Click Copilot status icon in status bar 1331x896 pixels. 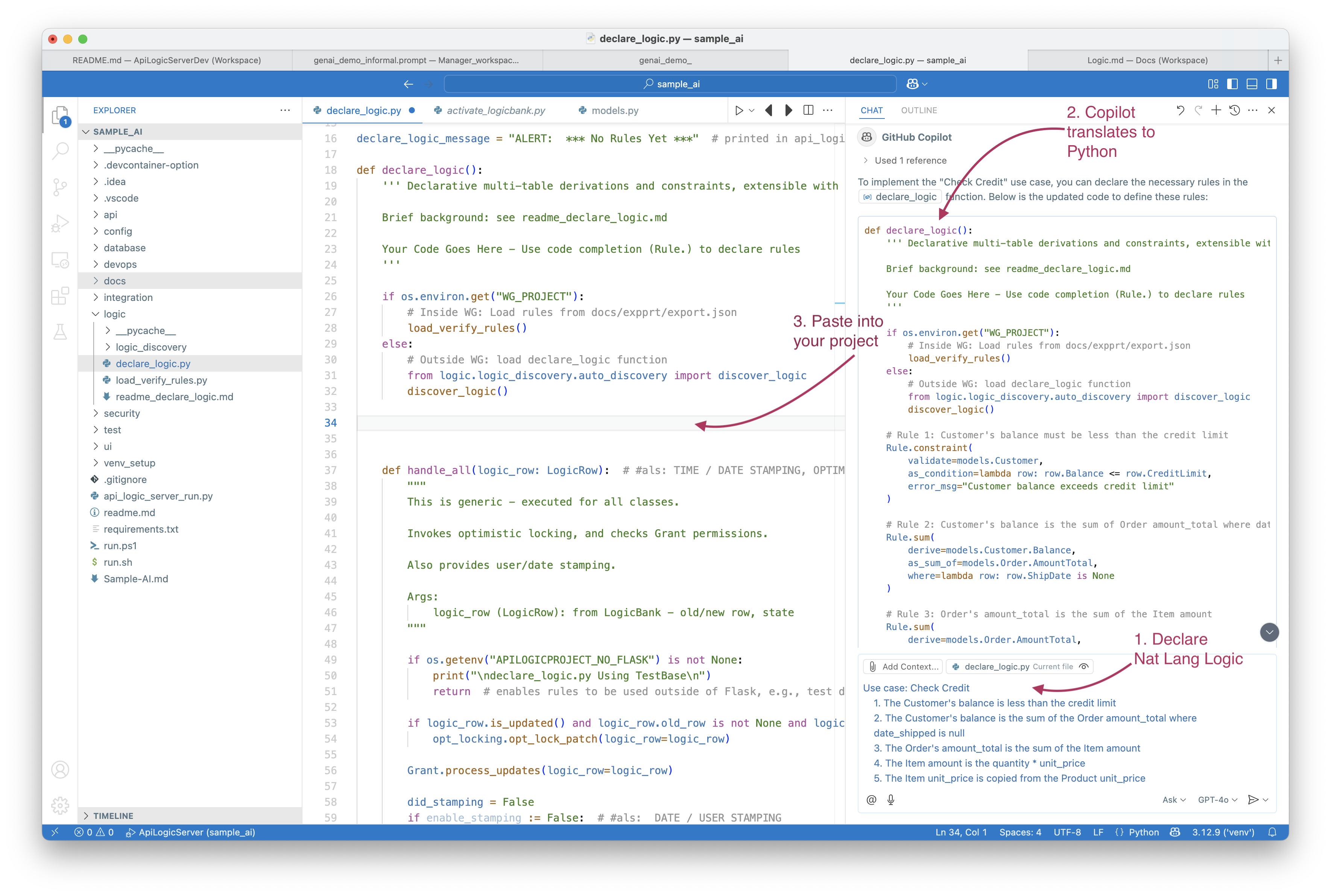[1175, 832]
